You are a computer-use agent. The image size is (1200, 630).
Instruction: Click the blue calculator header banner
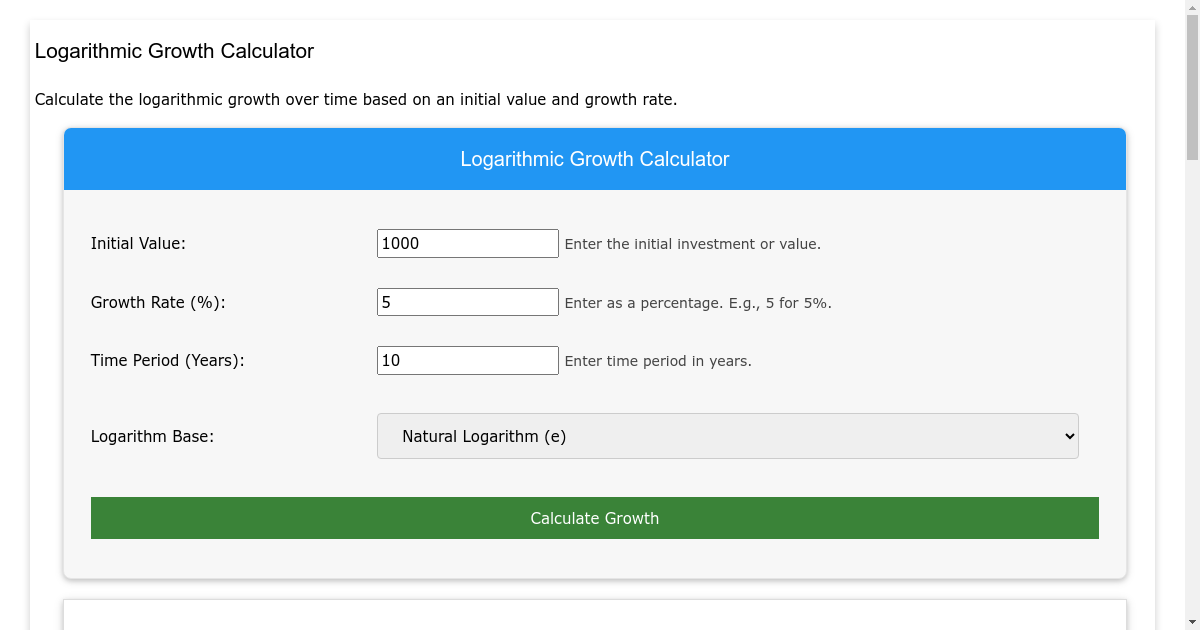click(595, 159)
